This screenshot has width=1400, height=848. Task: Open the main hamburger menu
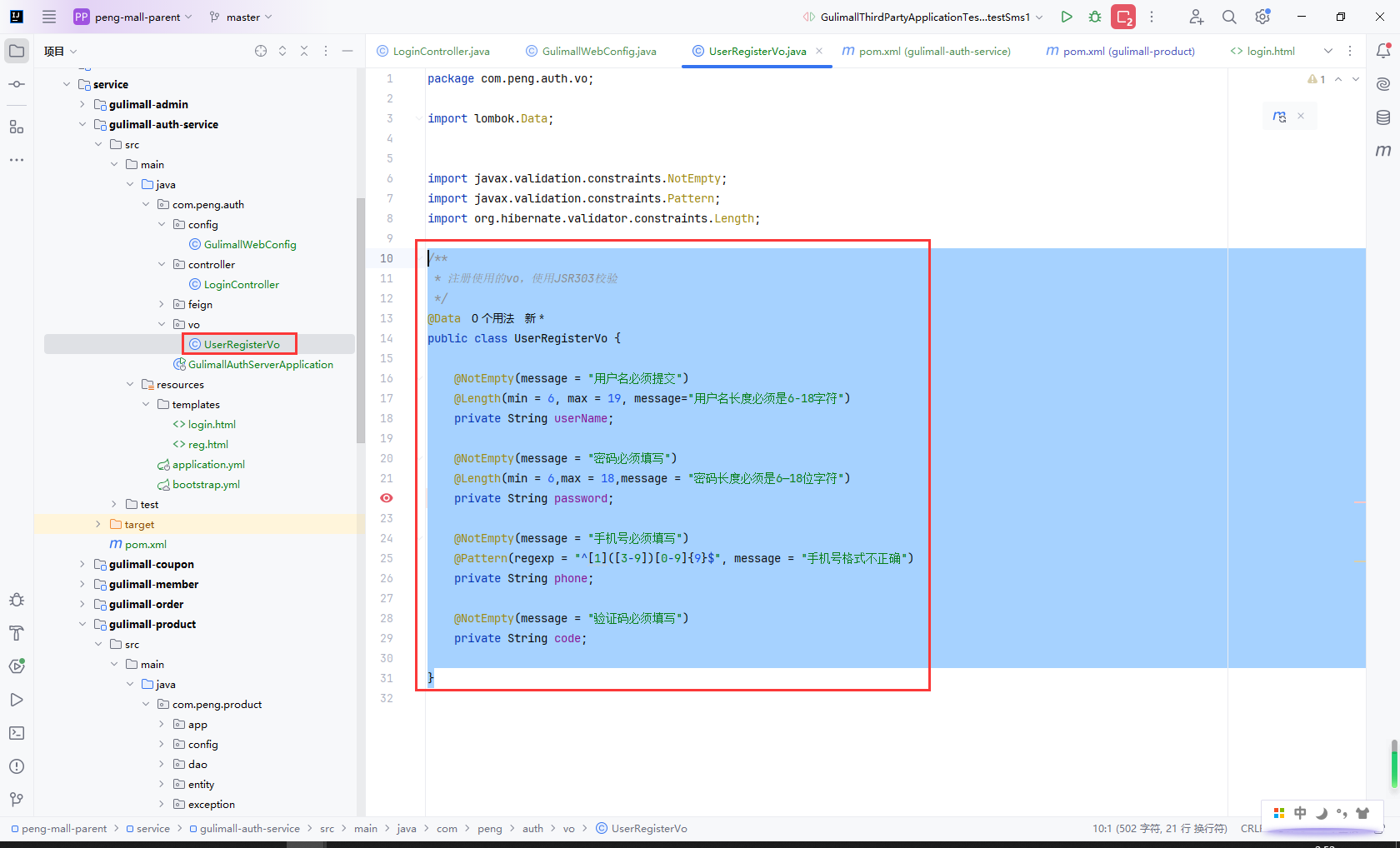click(49, 17)
